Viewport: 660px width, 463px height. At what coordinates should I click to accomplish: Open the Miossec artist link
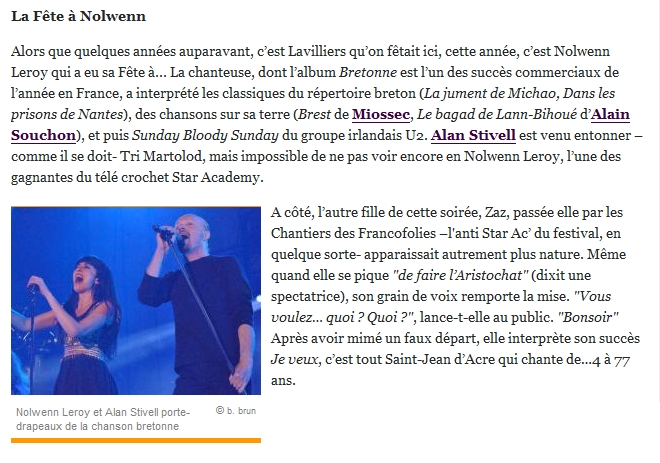pyautogui.click(x=381, y=114)
